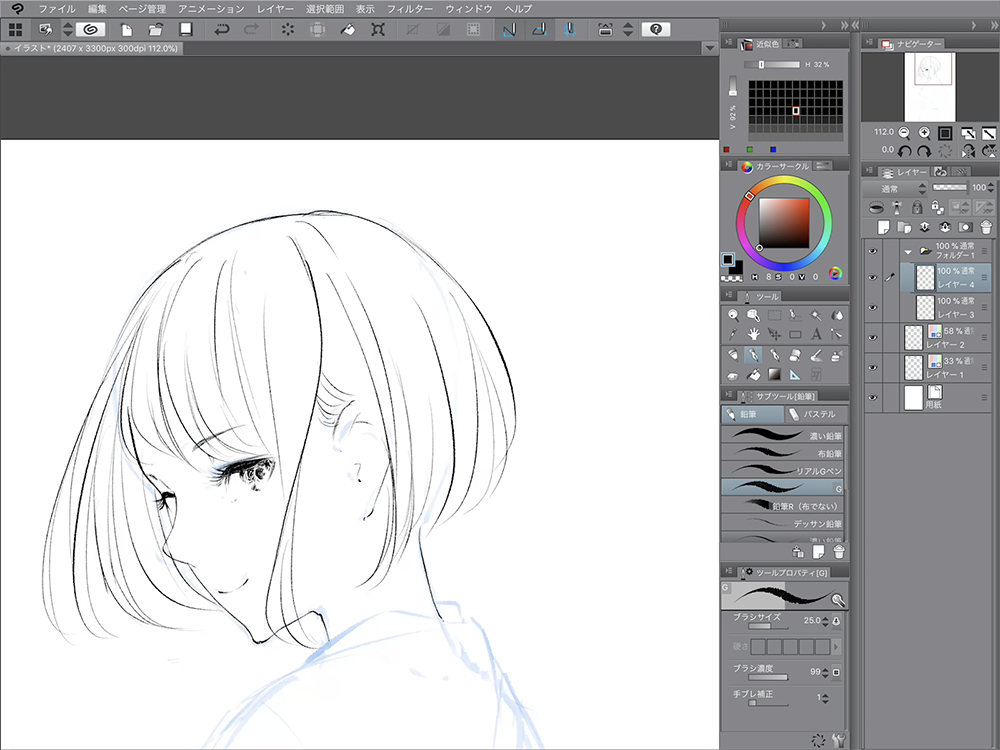The image size is (1000, 750).
Task: Zoom out in Navigator panel
Action: pos(904,133)
